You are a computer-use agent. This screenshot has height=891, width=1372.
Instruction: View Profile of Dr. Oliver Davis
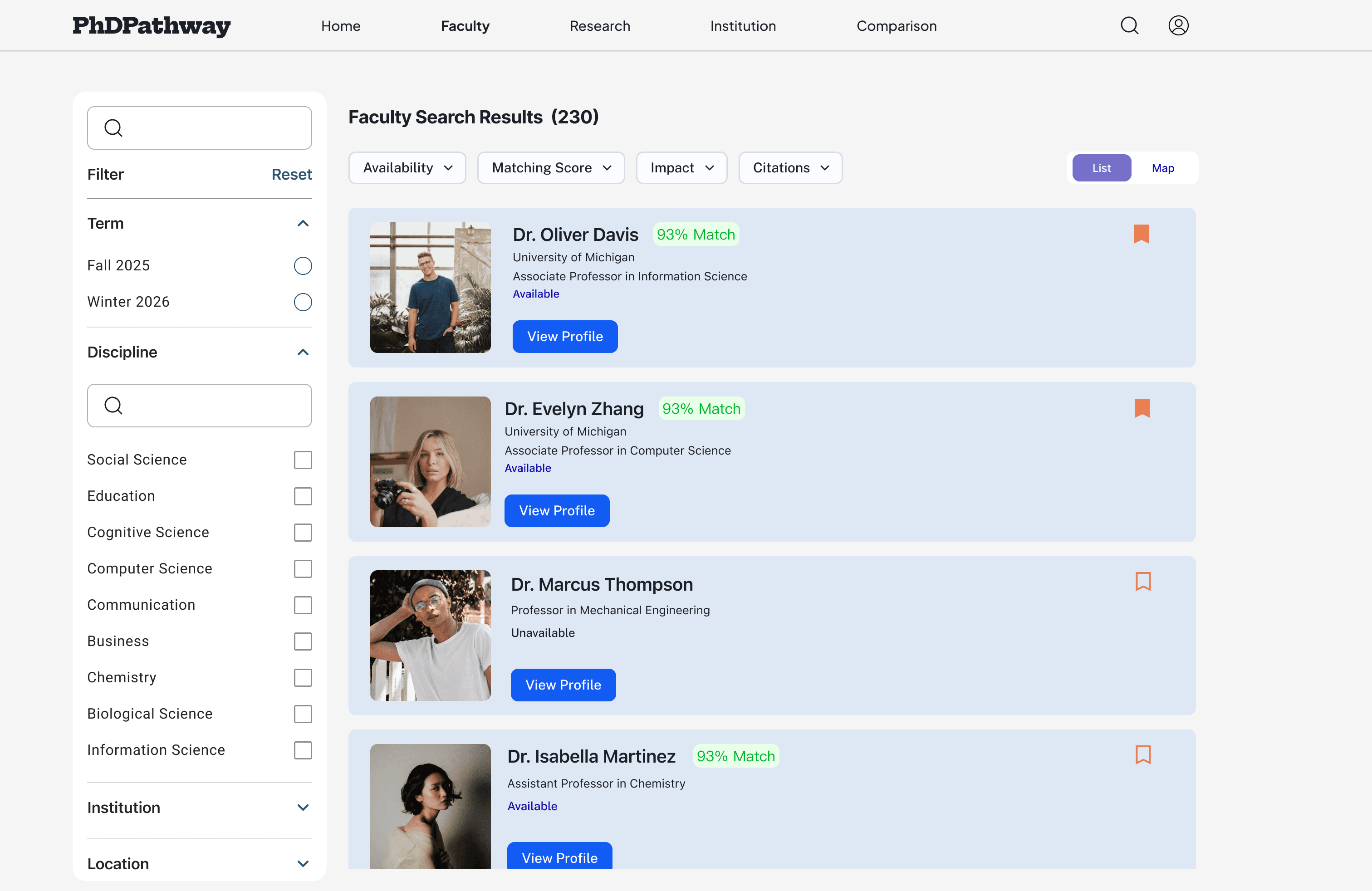pos(564,337)
